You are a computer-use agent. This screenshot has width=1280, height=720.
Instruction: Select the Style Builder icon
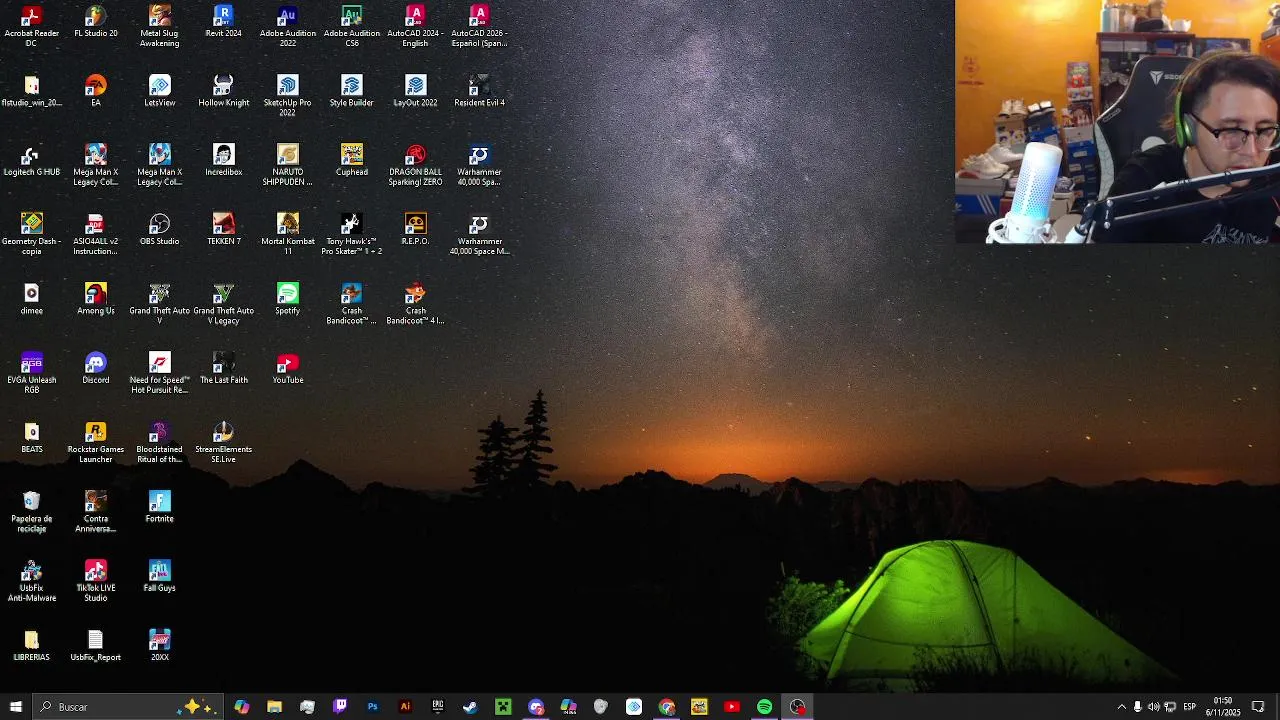click(x=352, y=91)
